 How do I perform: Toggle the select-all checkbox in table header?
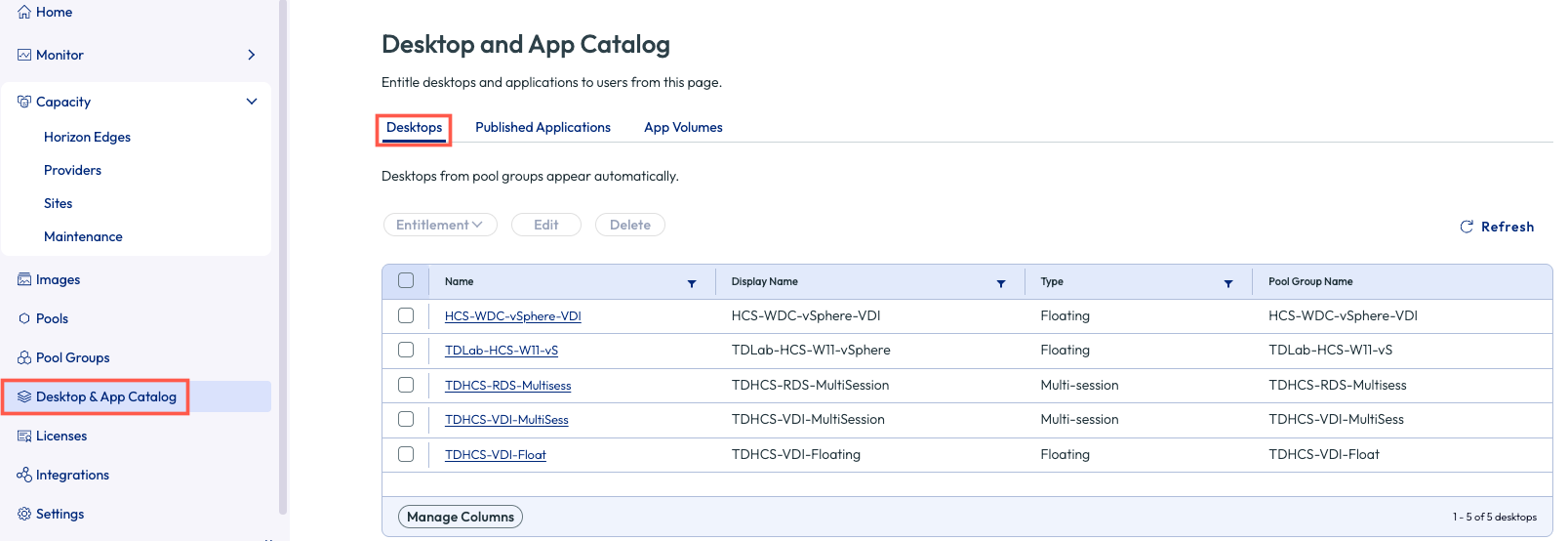pyautogui.click(x=406, y=281)
